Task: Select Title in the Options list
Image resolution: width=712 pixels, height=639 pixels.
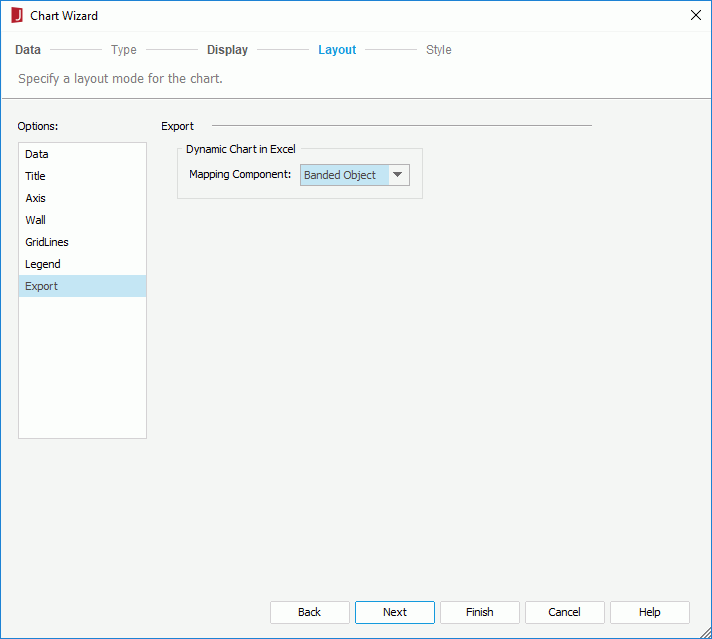Action: (82, 176)
